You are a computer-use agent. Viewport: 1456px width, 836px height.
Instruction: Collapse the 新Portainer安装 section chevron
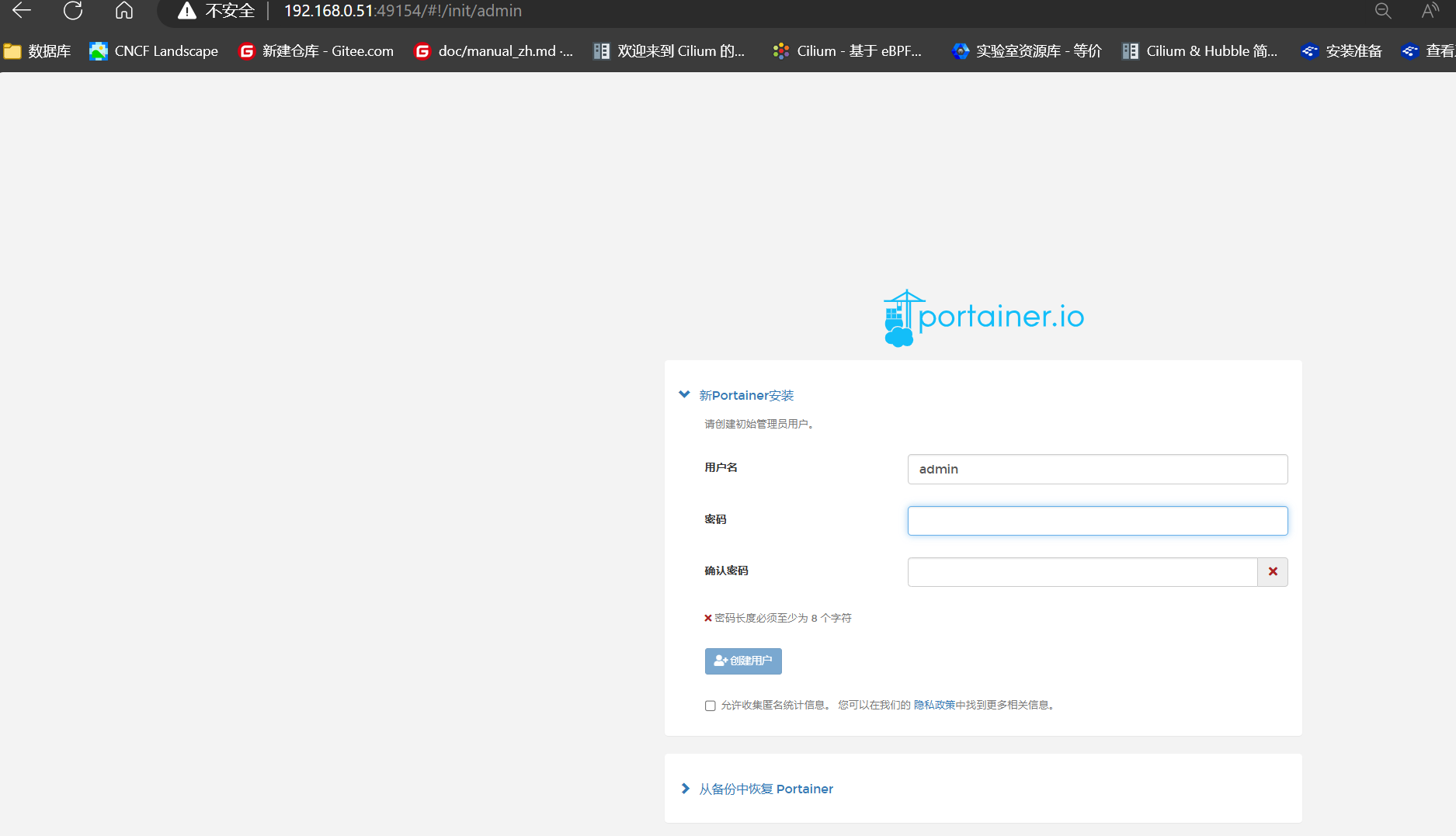click(684, 395)
